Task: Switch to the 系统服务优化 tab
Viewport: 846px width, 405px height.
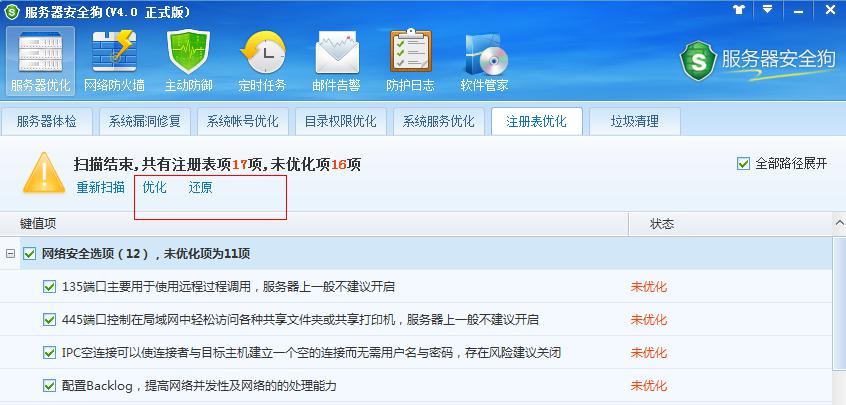Action: click(x=439, y=121)
